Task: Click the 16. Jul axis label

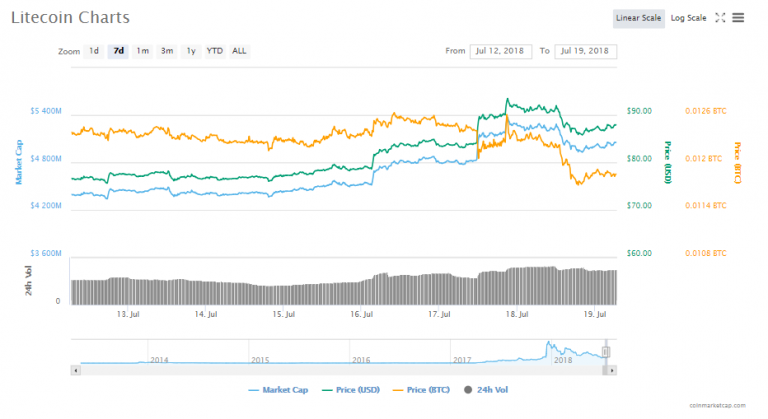Action: pyautogui.click(x=361, y=314)
